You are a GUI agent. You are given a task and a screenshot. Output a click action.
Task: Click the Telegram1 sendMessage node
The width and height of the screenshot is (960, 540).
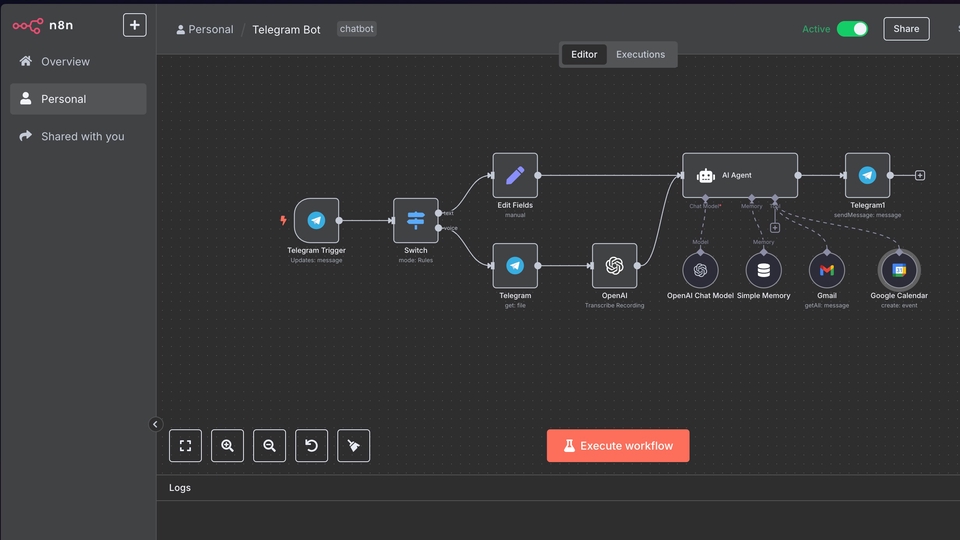pyautogui.click(x=867, y=175)
